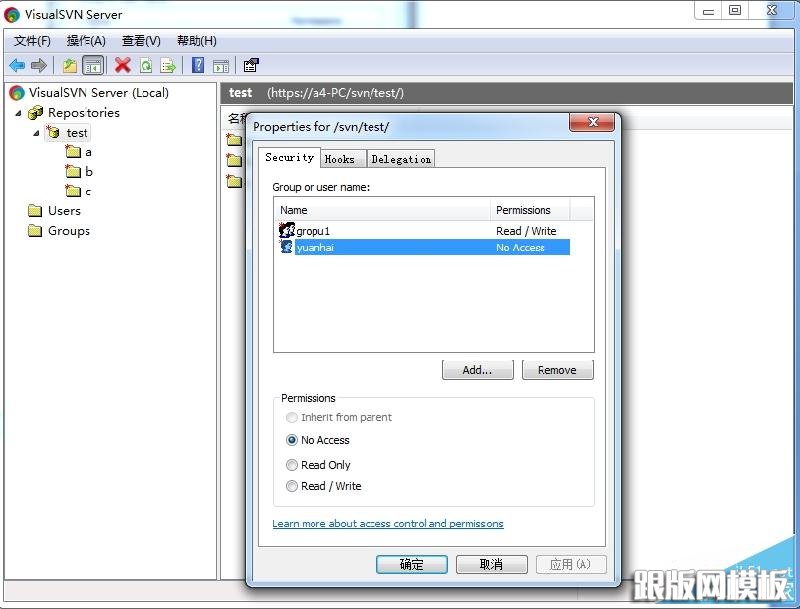800x609 pixels.
Task: Click 'No Access' permission cell of yuanhai
Action: click(520, 247)
